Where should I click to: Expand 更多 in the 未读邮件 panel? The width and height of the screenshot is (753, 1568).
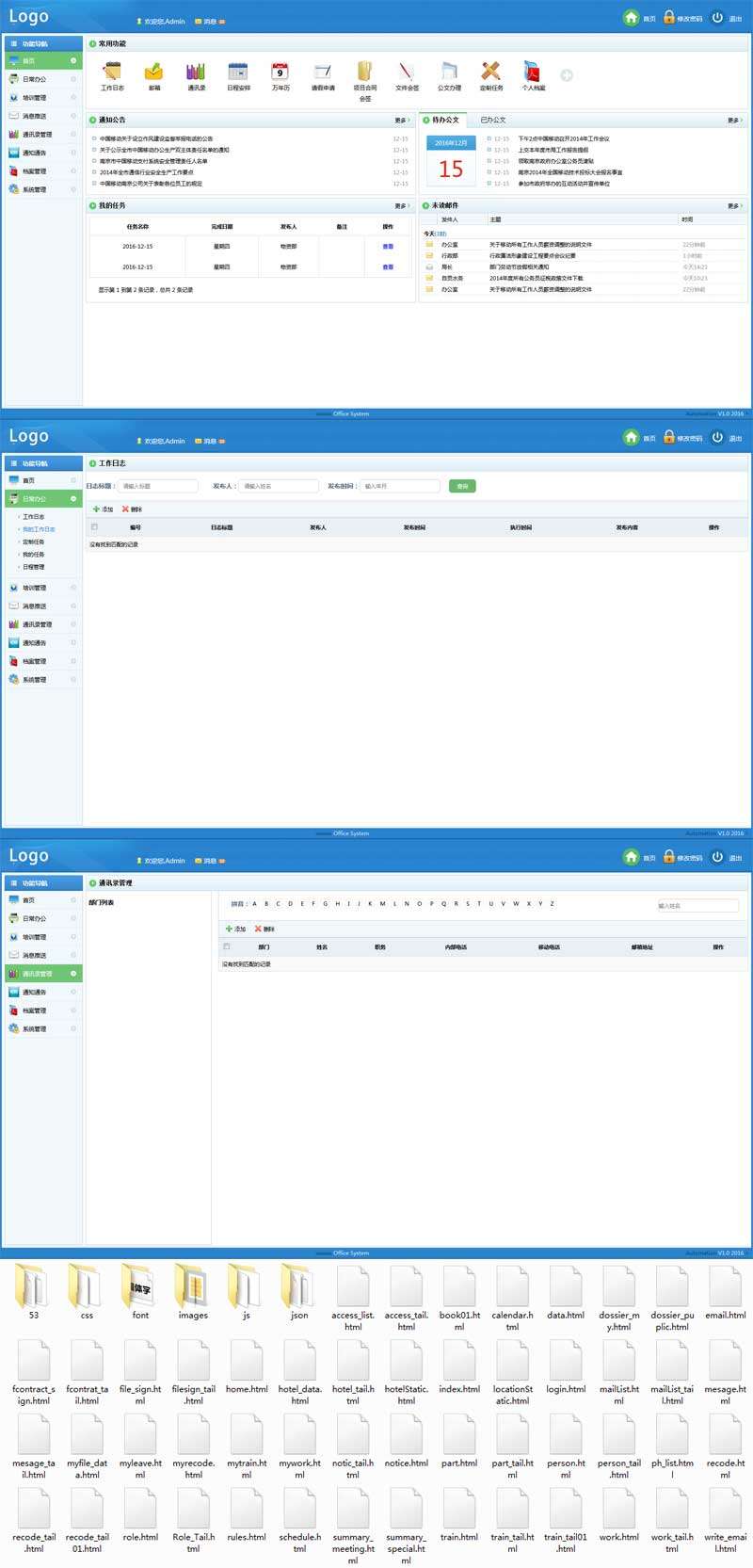734,206
